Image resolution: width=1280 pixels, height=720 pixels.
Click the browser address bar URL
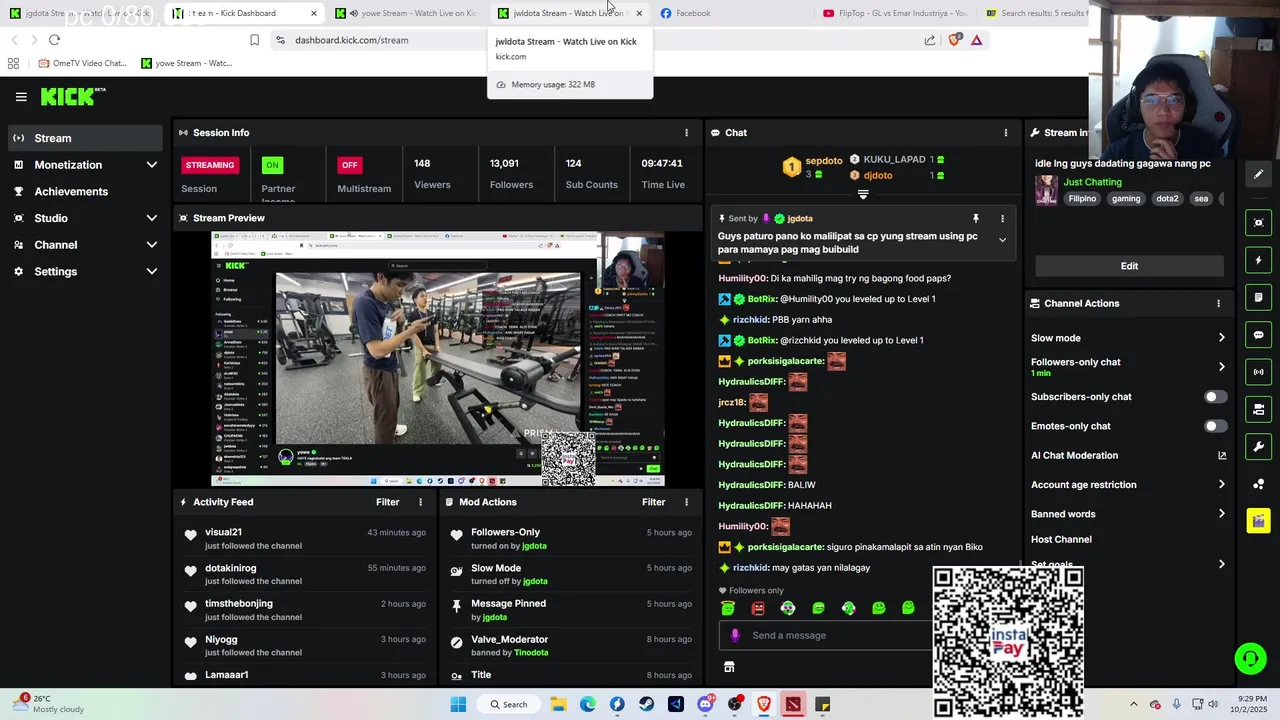click(x=351, y=40)
